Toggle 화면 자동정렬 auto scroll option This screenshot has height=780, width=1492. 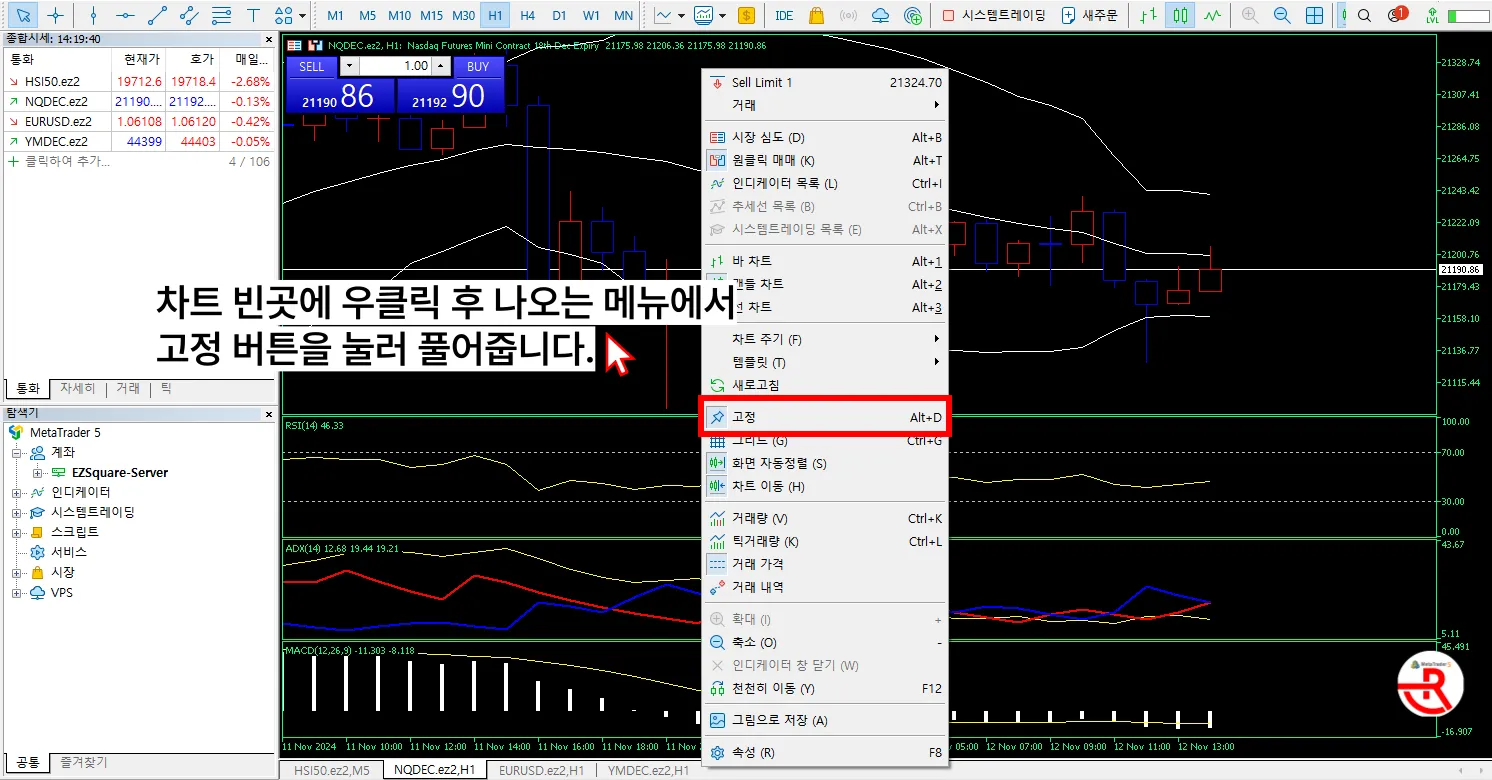[x=825, y=464]
